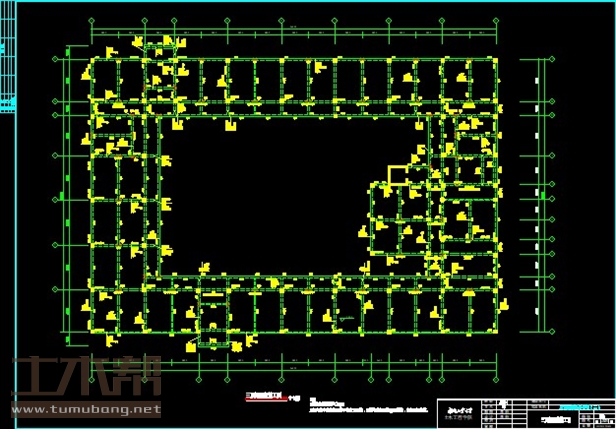This screenshot has width=616, height=429.
Task: Click the empty courtyard at the plan's center
Action: coord(290,190)
